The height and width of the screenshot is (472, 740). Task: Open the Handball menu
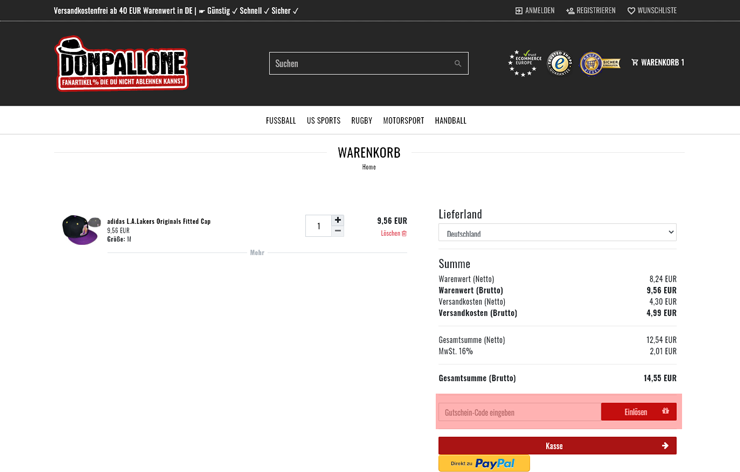450,120
